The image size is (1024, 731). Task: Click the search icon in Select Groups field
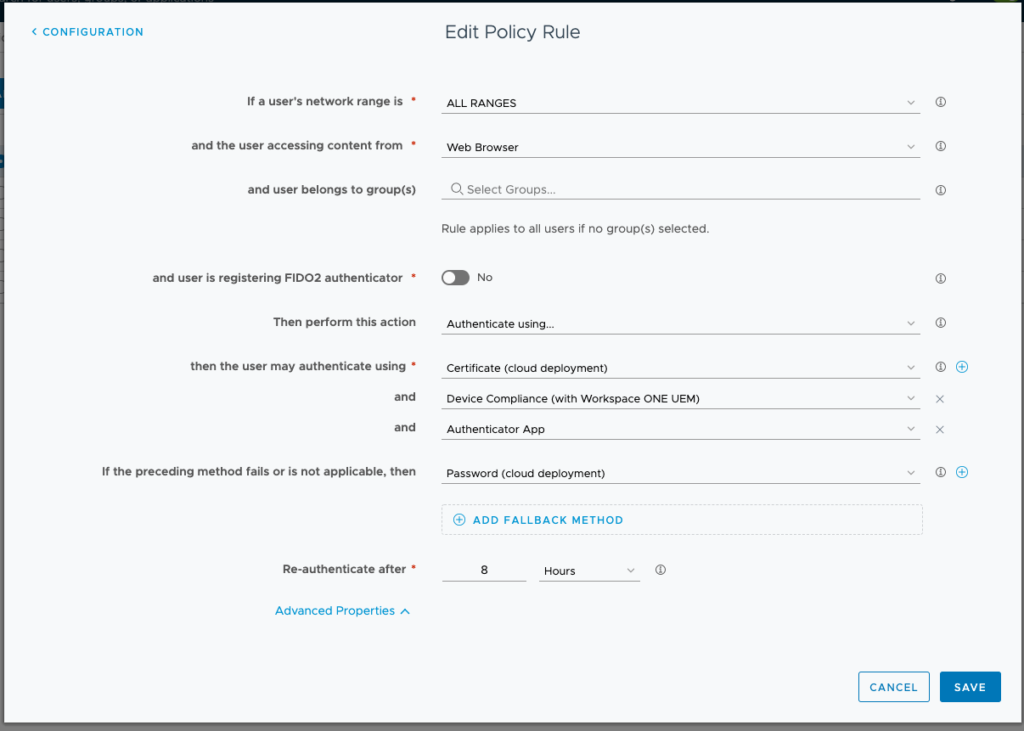click(455, 189)
